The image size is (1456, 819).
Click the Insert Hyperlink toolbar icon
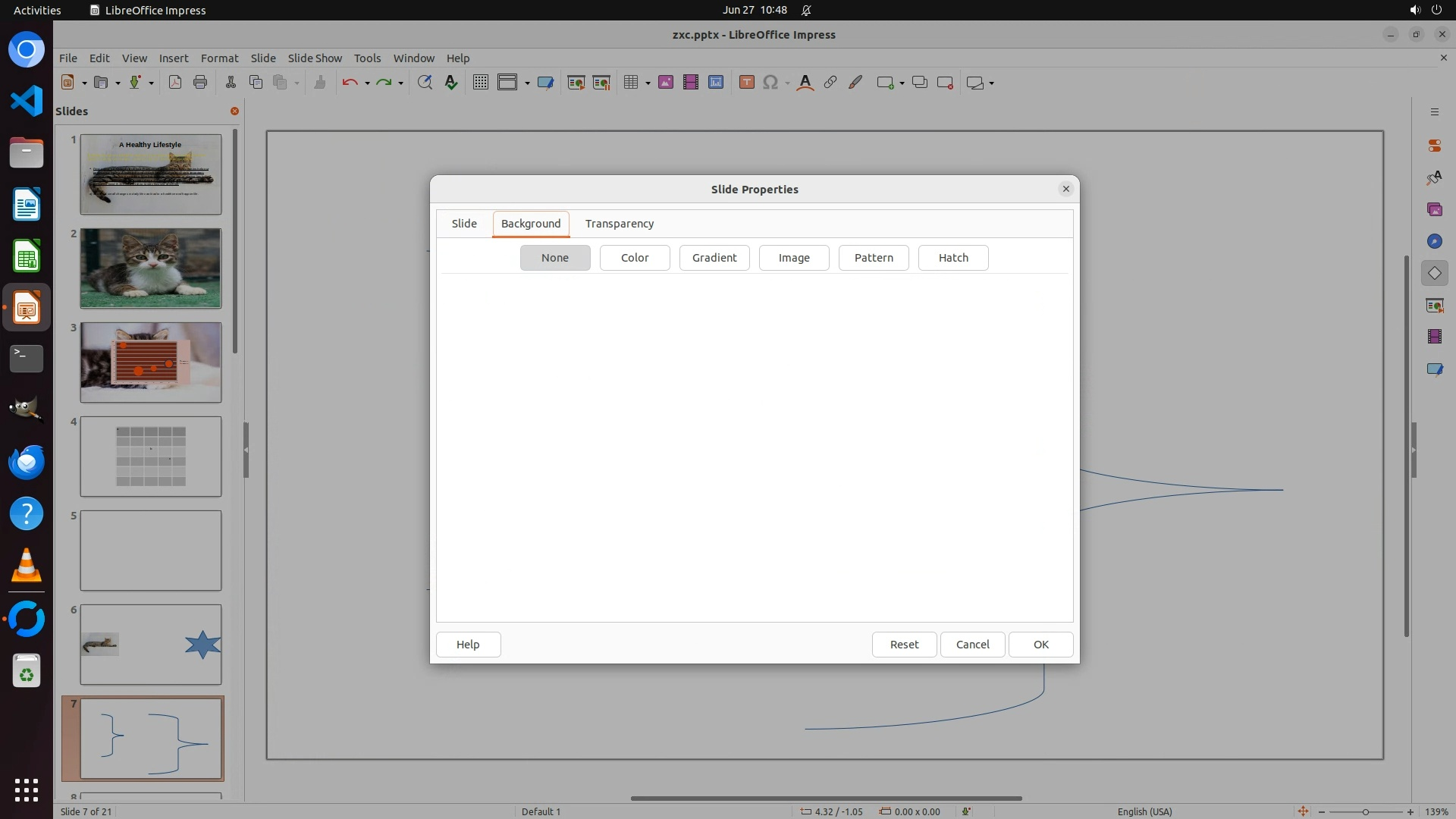pyautogui.click(x=830, y=83)
